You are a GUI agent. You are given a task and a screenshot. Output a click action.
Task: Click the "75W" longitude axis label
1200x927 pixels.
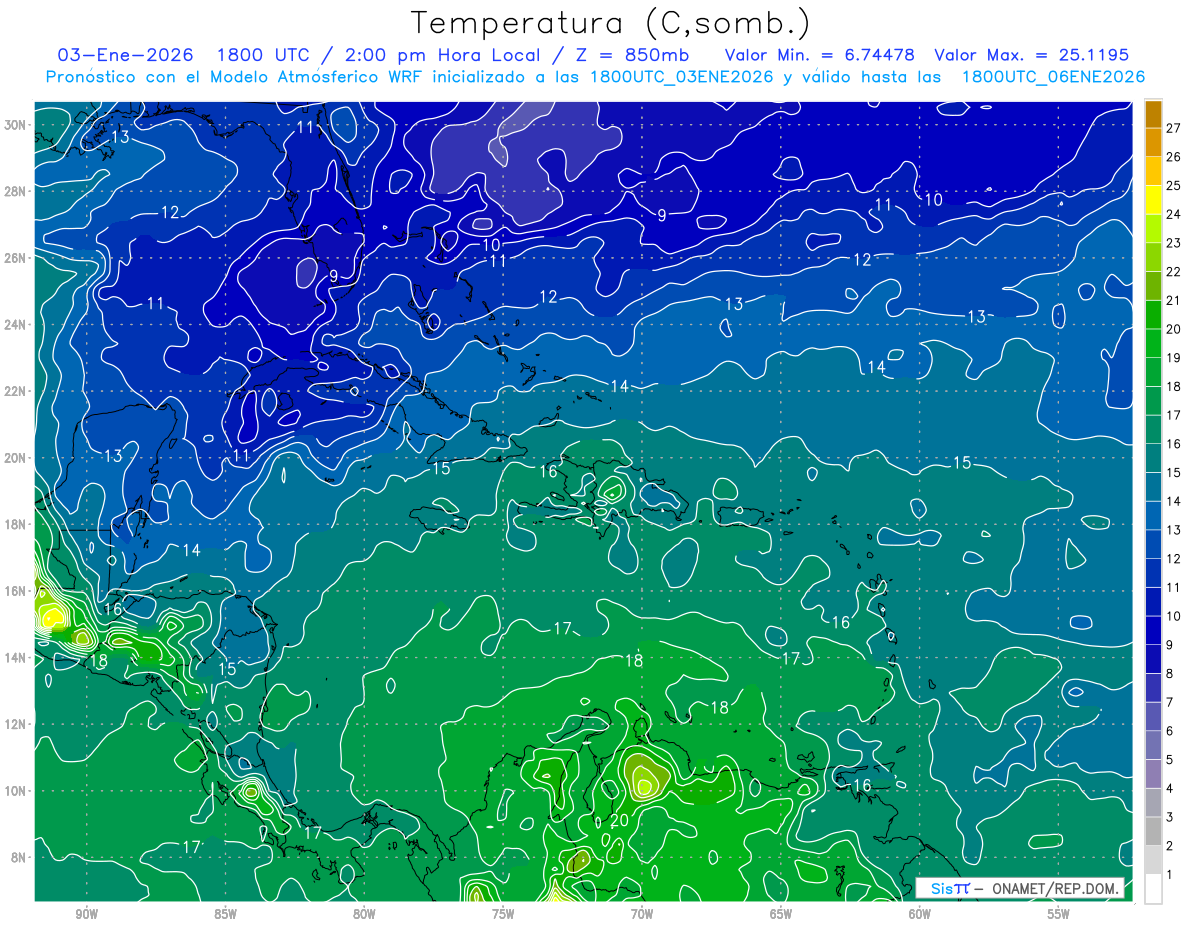[x=503, y=914]
